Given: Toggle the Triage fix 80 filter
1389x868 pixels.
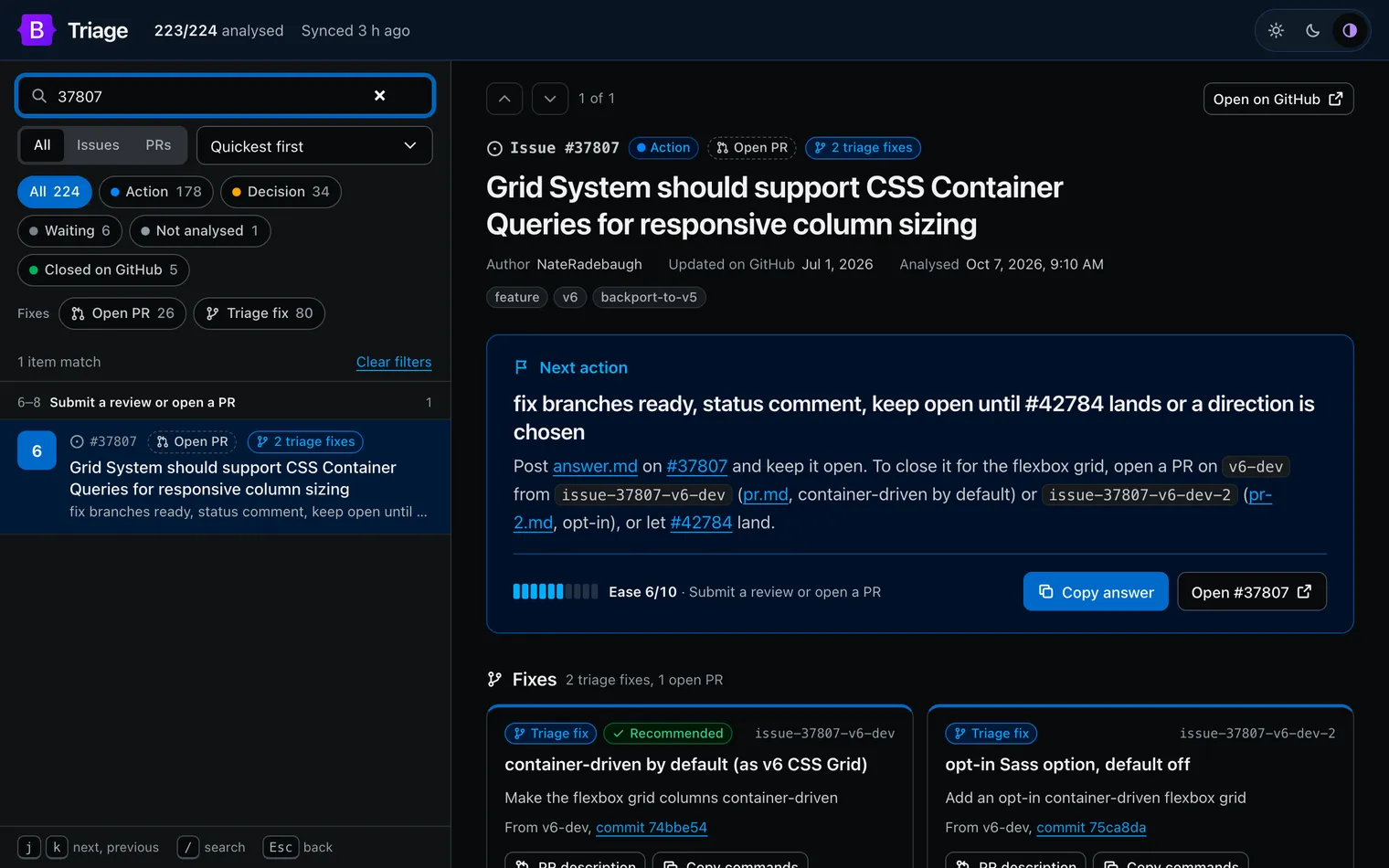Looking at the screenshot, I should click(260, 313).
